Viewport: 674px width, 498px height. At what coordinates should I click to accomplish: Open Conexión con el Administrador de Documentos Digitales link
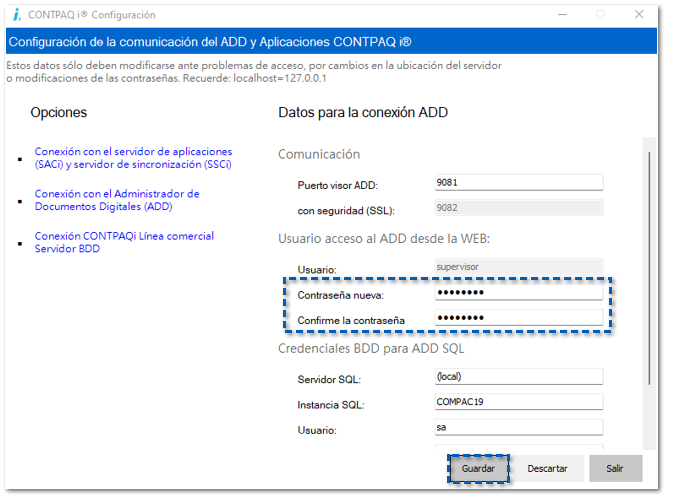(117, 200)
